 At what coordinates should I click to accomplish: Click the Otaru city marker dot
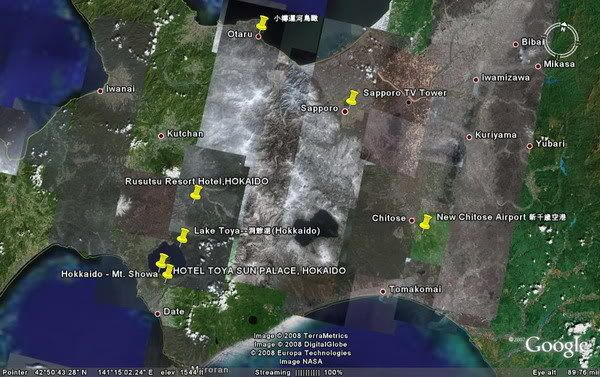pos(259,37)
